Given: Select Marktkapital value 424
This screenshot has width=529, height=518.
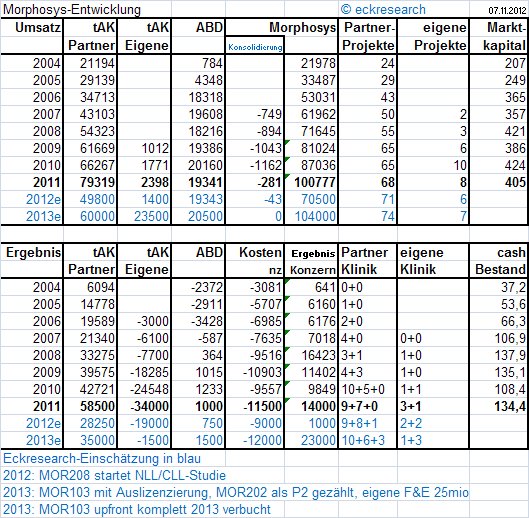Looking at the screenshot, I should click(x=515, y=165).
